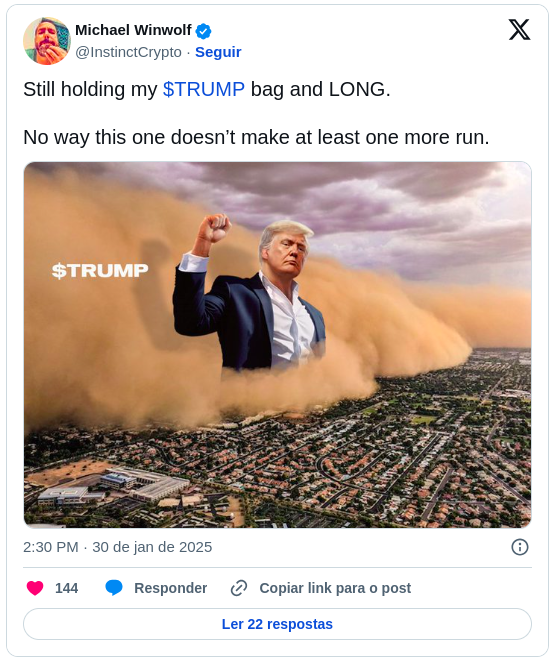Open the $TRUMP cashtag link
This screenshot has height=660, width=554.
pos(204,89)
